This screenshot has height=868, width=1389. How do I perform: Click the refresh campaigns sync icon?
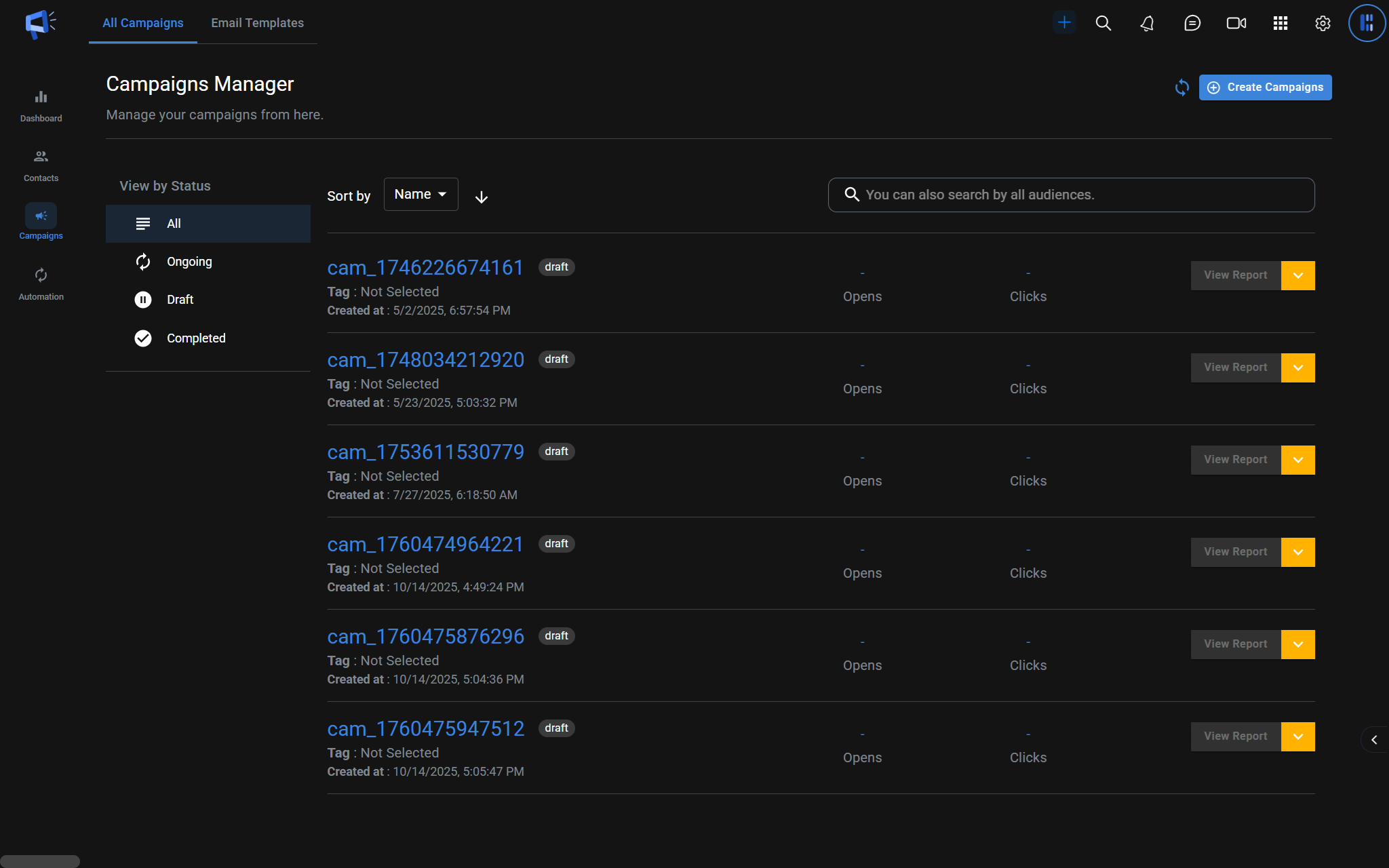[x=1181, y=87]
